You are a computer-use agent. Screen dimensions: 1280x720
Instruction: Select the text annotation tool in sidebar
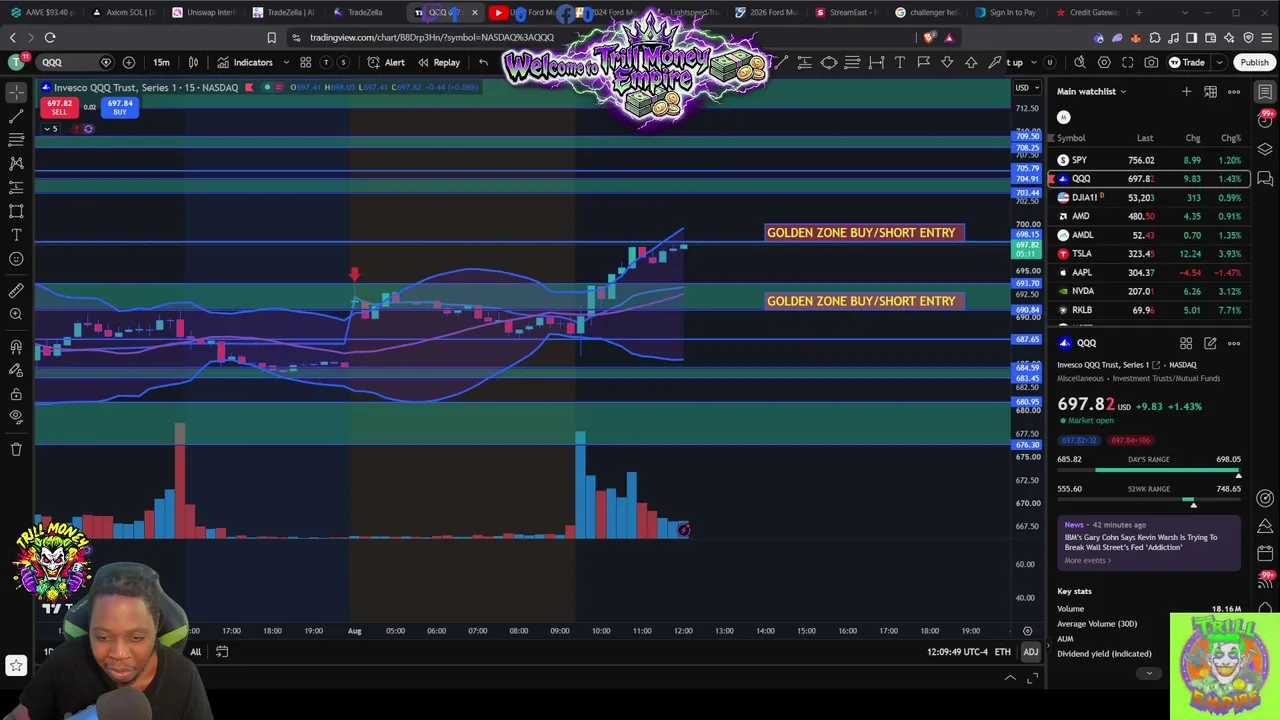pos(16,235)
